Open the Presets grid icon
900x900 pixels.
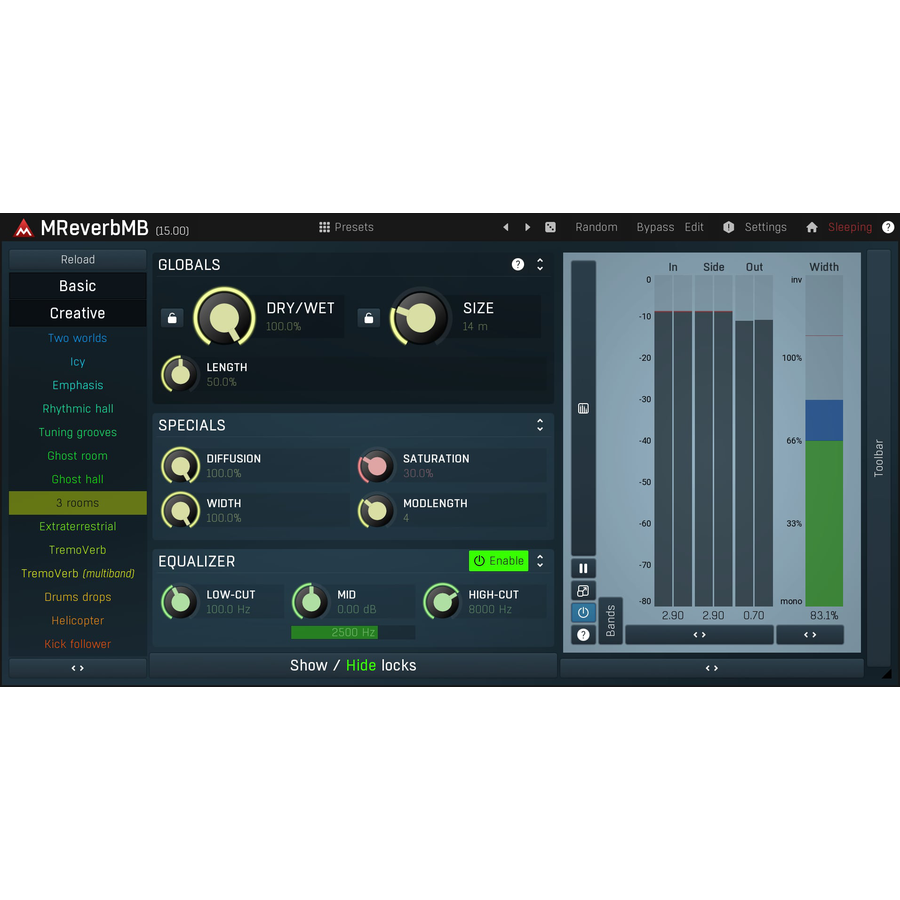(x=324, y=227)
